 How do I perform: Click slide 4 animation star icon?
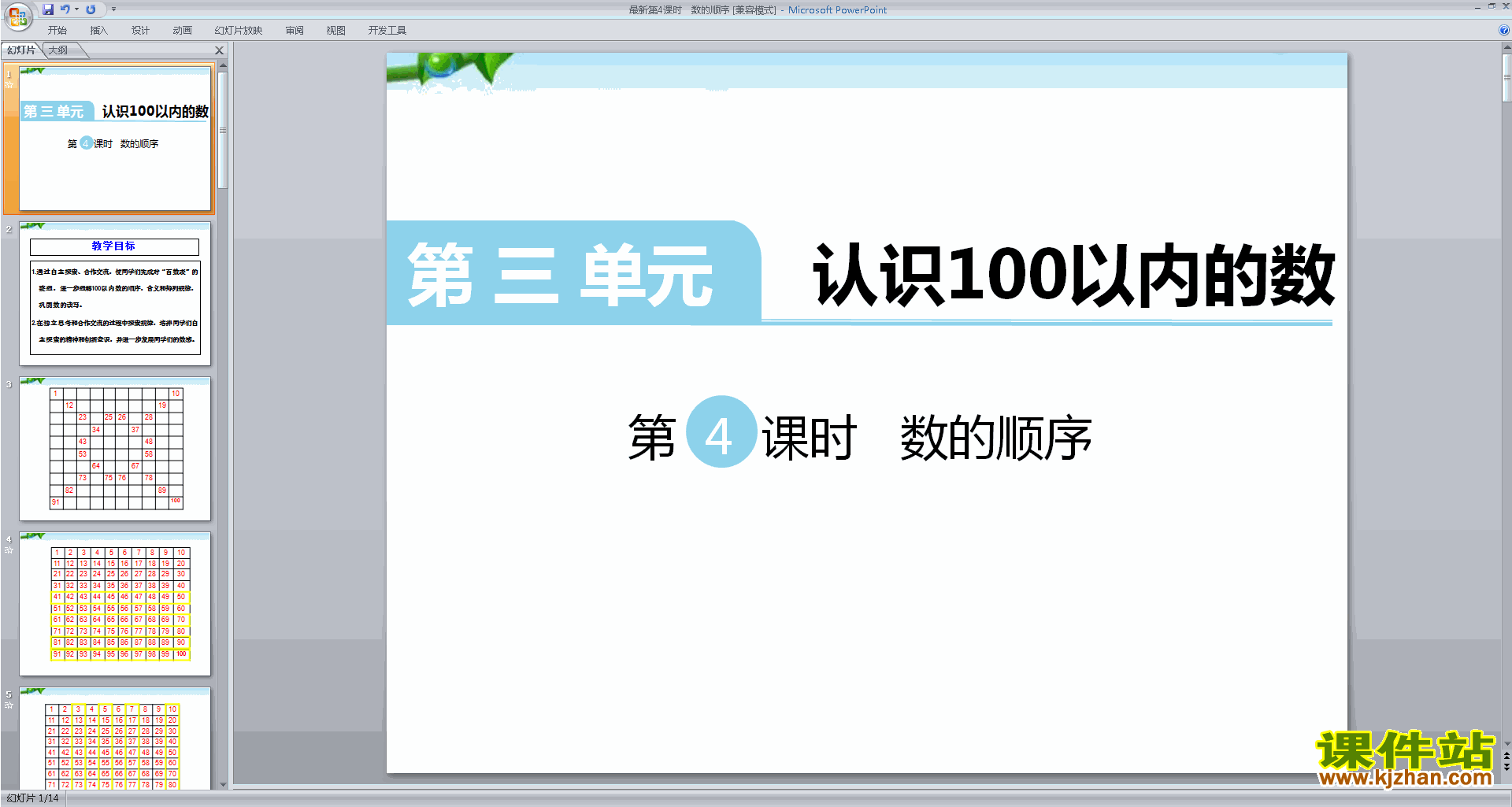[x=9, y=550]
